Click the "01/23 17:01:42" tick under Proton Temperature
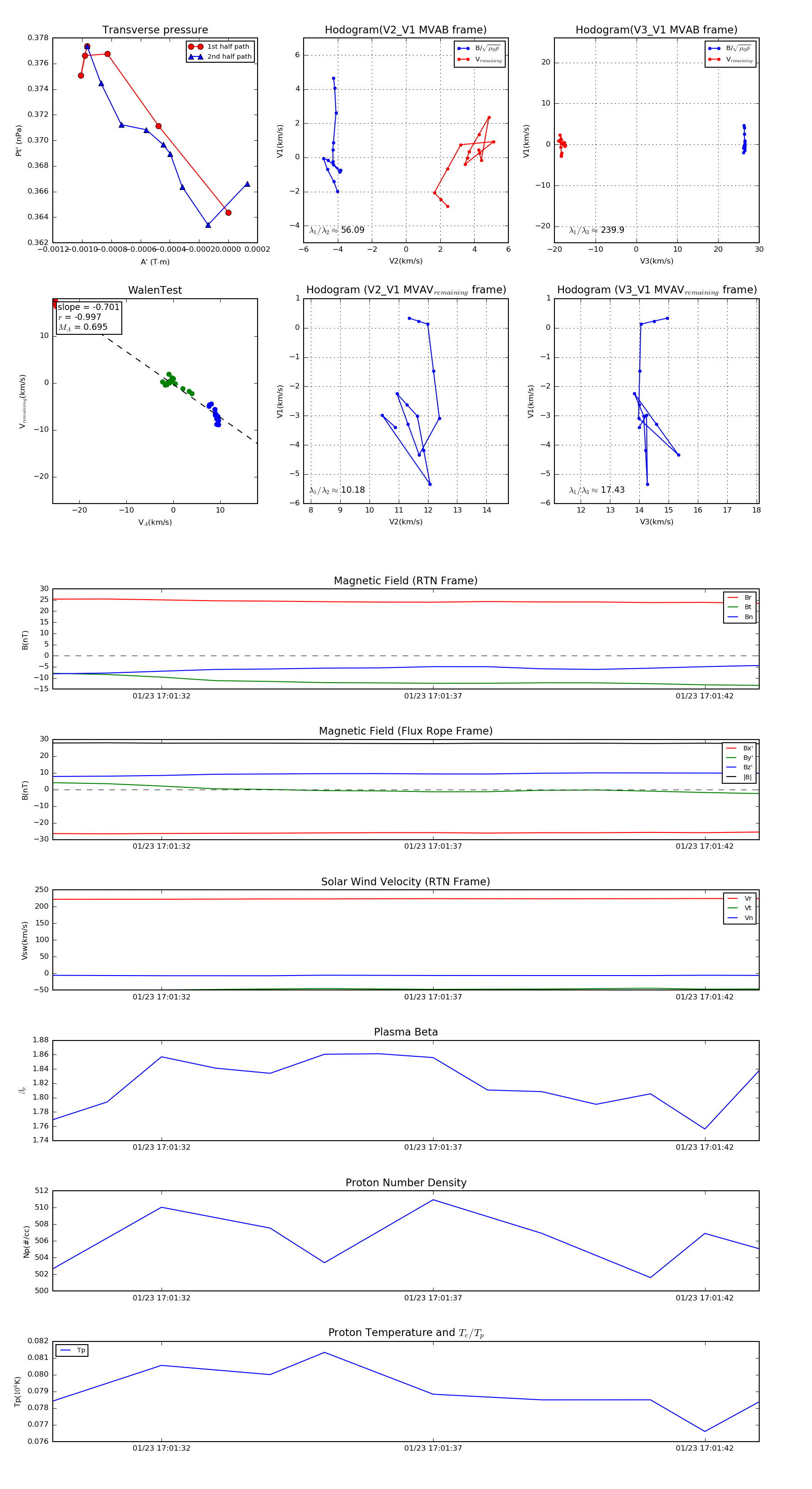The height and width of the screenshot is (1489, 812). pyautogui.click(x=705, y=1448)
